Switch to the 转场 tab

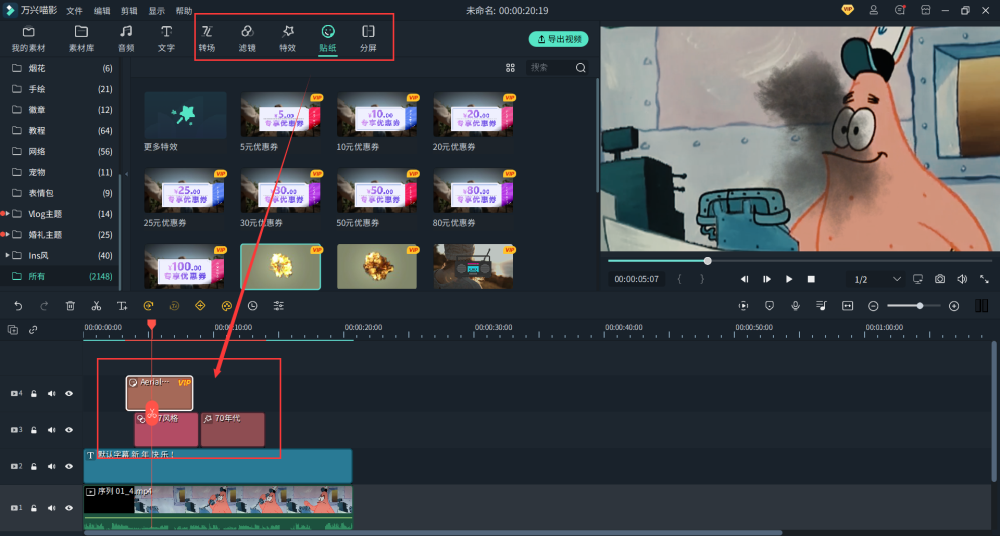point(207,38)
